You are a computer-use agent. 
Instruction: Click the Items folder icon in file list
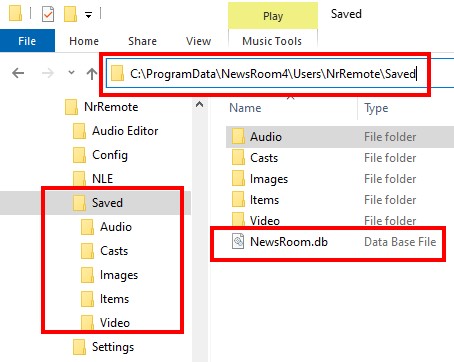pyautogui.click(x=238, y=200)
